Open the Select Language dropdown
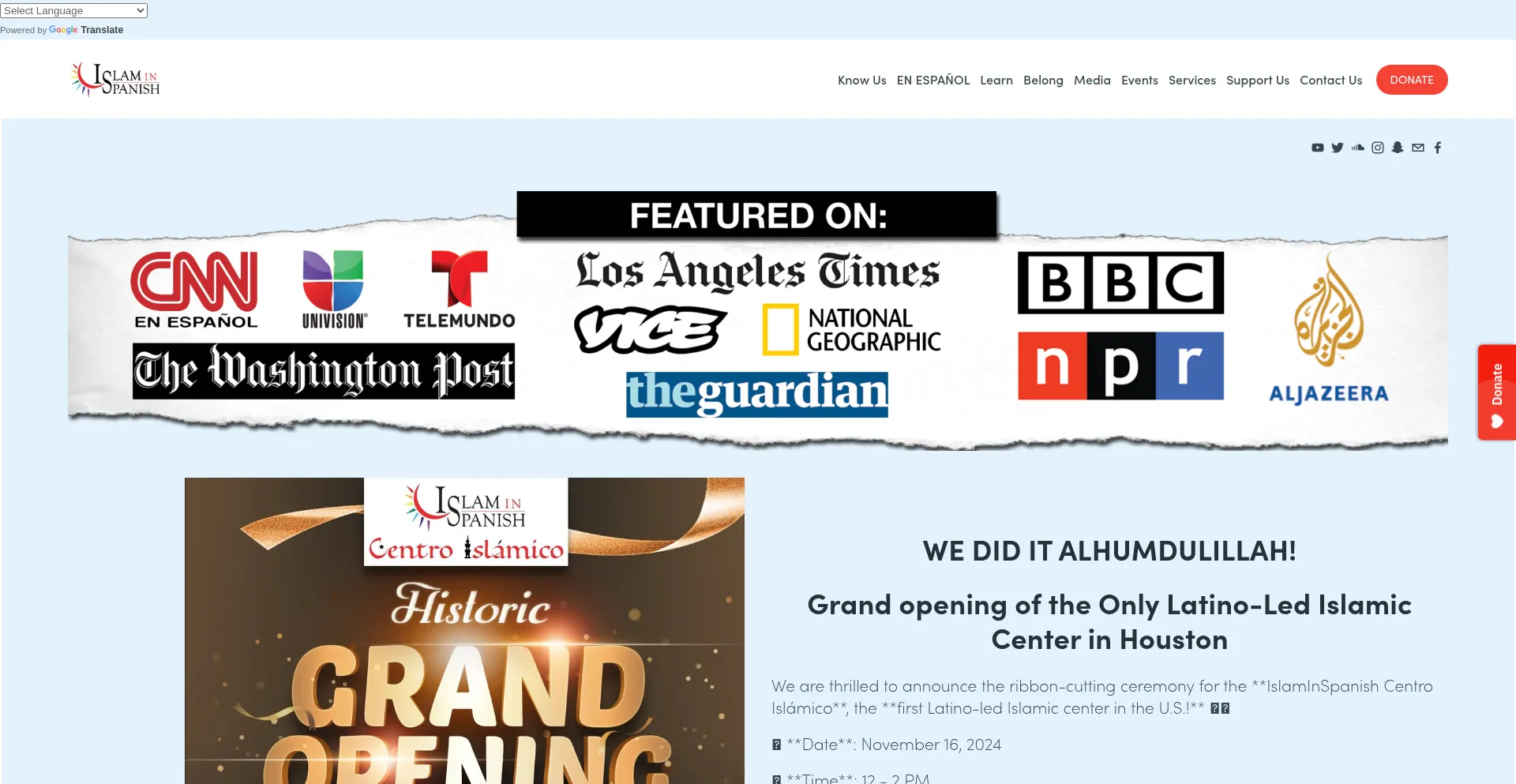This screenshot has height=784, width=1516. 74,10
